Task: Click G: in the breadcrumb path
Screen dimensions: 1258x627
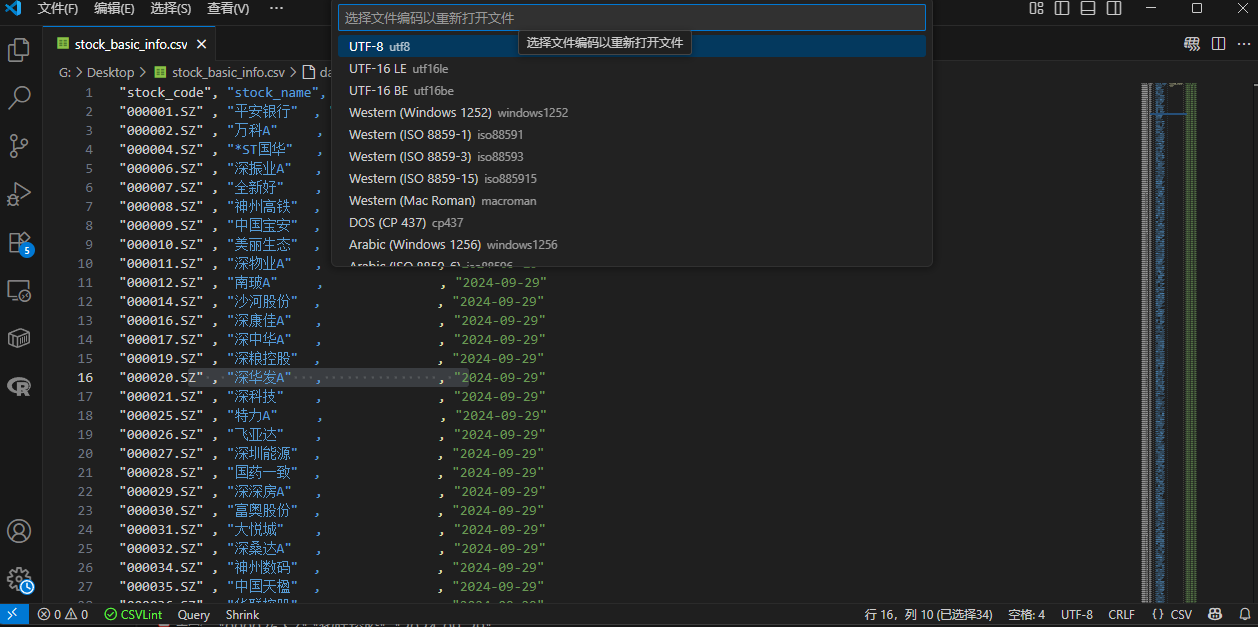Action: pyautogui.click(x=65, y=72)
